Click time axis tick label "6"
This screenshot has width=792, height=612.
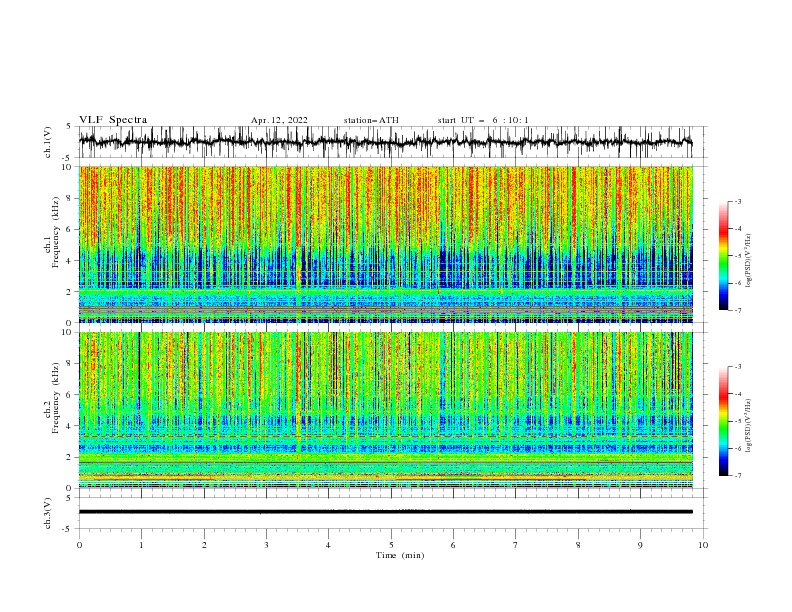453,545
